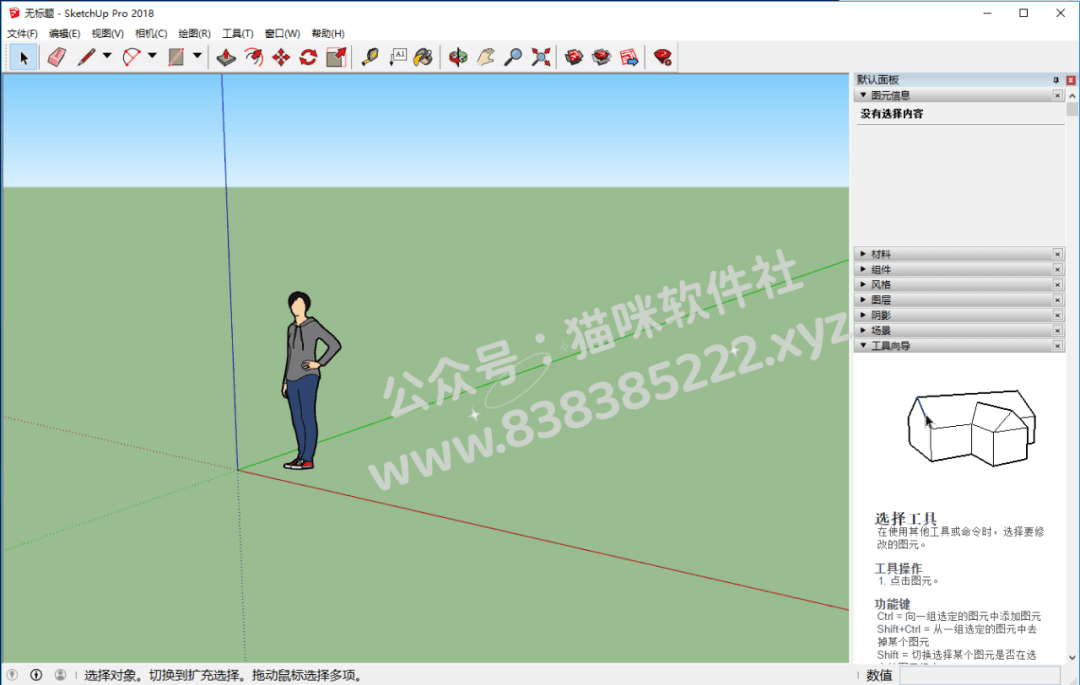The height and width of the screenshot is (685, 1080).
Task: Expand the 场景 panel
Action: pos(863,330)
